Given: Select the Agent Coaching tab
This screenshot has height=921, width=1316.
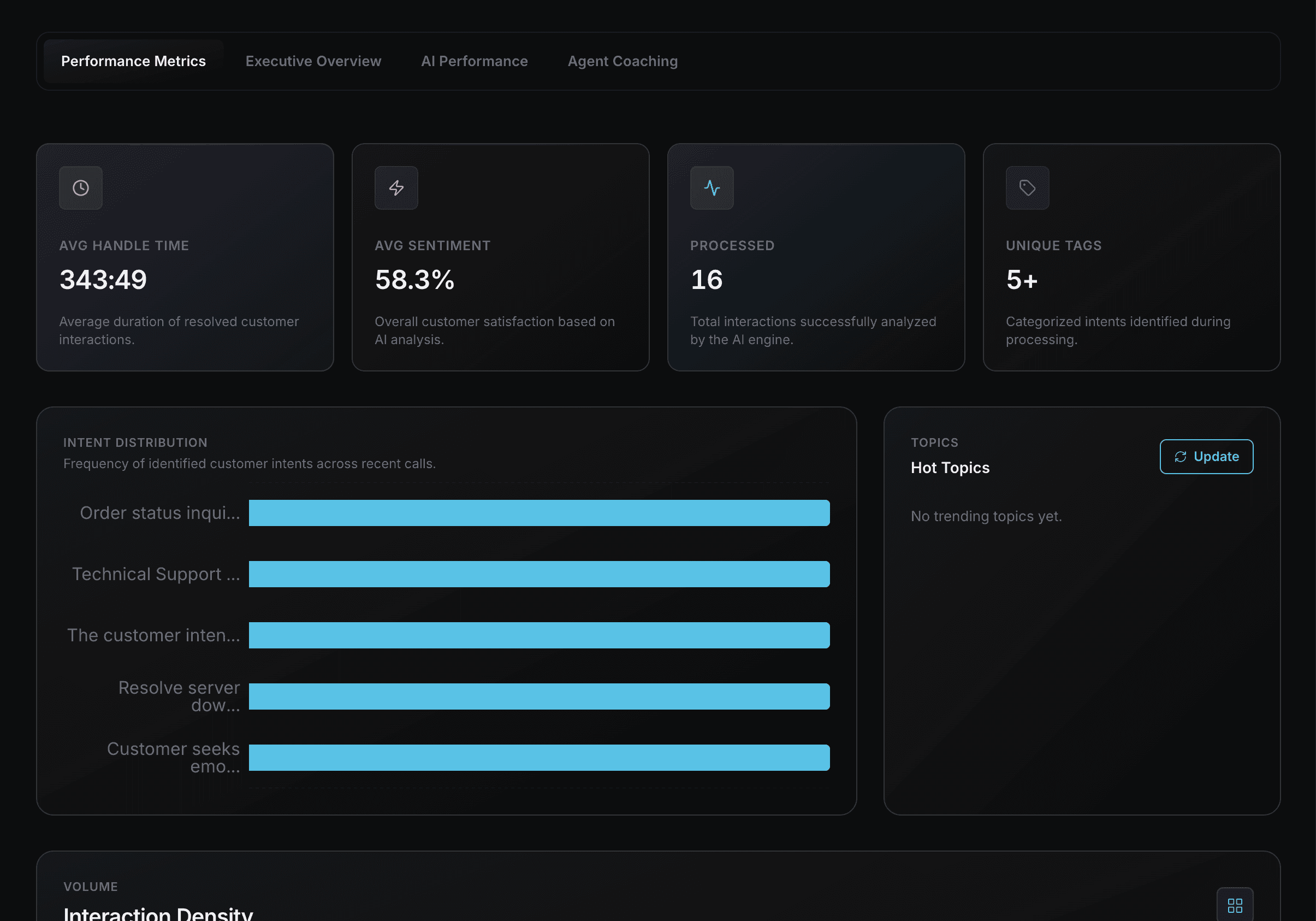Looking at the screenshot, I should (x=623, y=61).
